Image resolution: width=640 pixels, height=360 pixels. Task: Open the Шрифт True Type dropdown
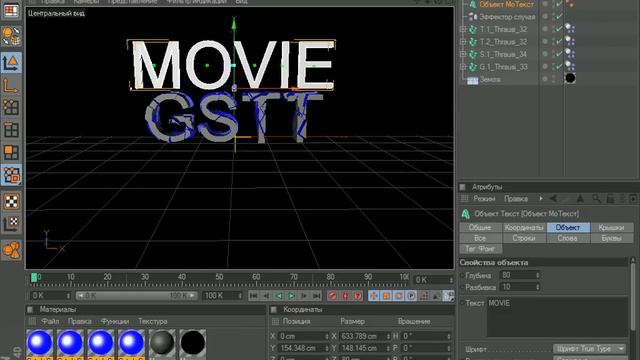590,349
